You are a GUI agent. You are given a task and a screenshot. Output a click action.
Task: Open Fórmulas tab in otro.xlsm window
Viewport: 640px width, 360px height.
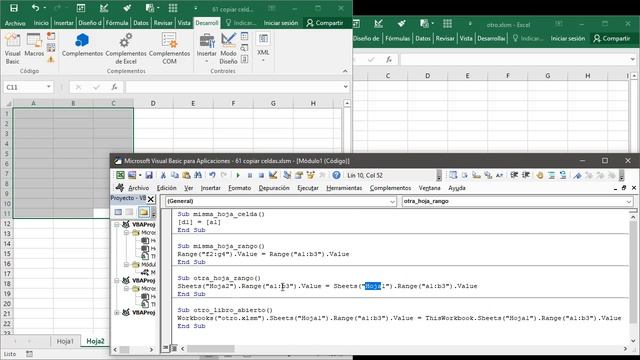click(398, 38)
